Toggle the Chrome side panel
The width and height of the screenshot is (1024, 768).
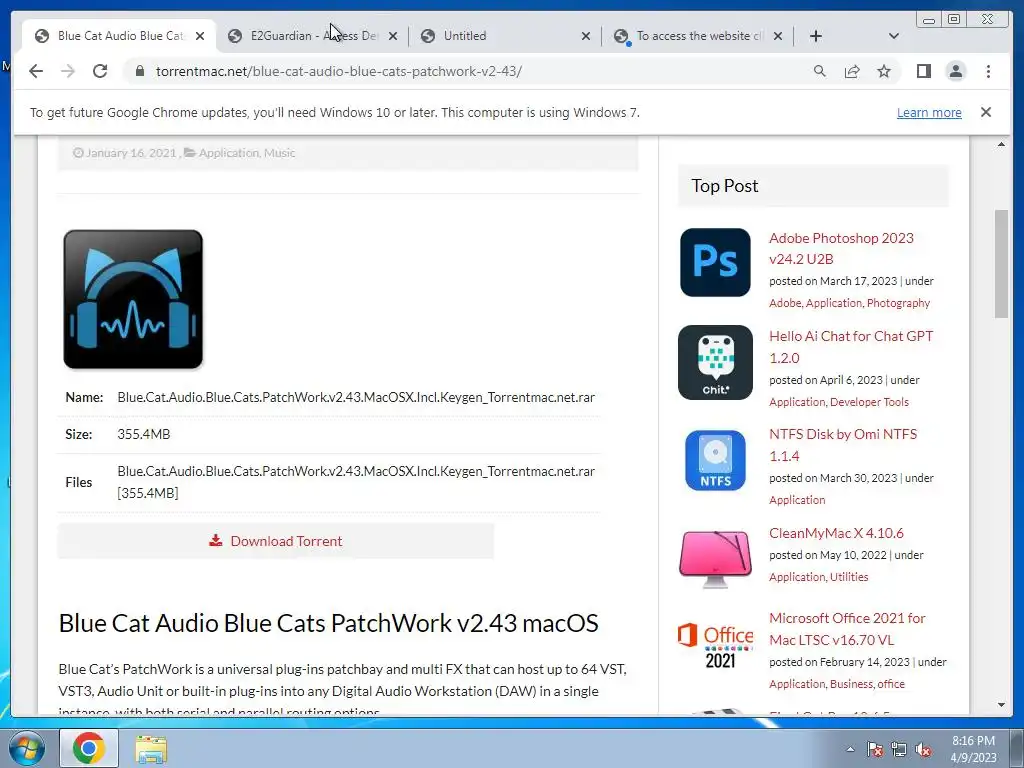(923, 71)
